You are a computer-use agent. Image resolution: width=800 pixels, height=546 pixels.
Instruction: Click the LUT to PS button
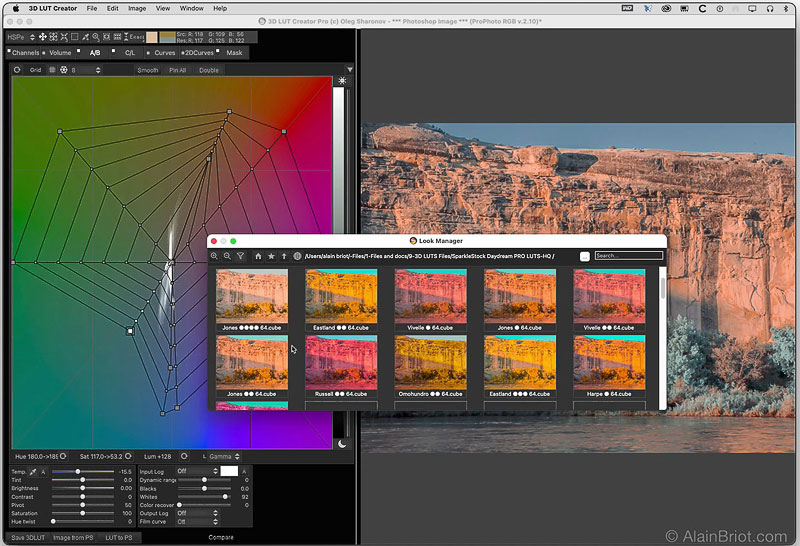118,538
